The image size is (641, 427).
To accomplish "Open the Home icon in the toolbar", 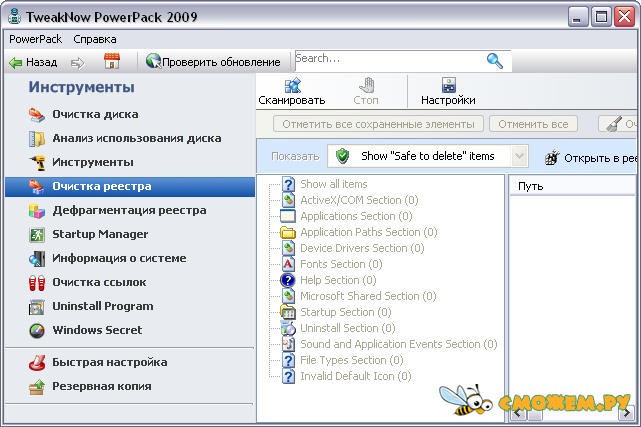I will [112, 61].
